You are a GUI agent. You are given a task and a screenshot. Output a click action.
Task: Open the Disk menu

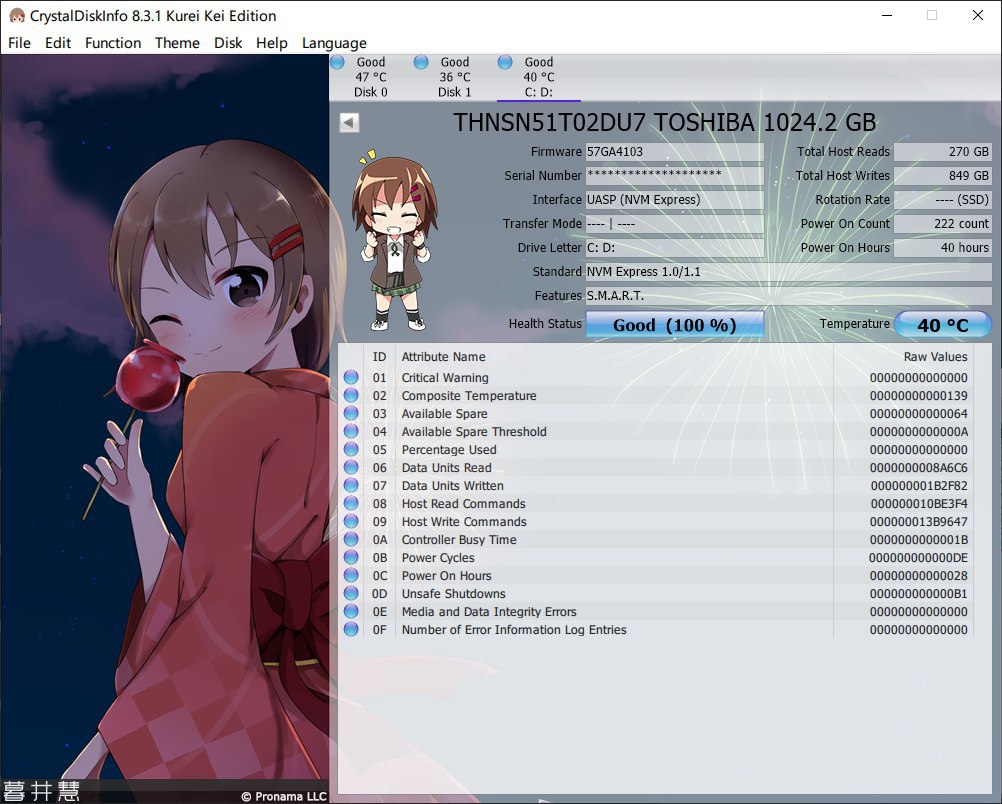(228, 43)
